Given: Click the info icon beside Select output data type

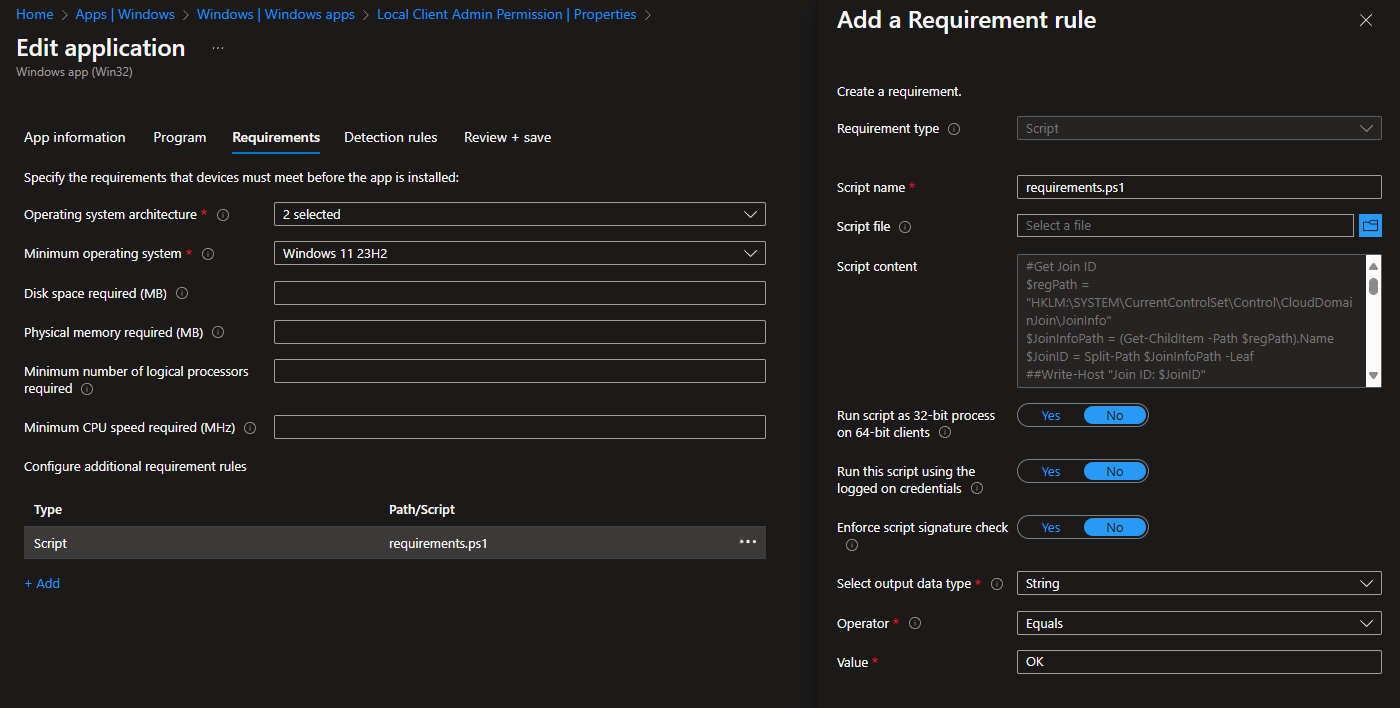Looking at the screenshot, I should click(x=997, y=583).
